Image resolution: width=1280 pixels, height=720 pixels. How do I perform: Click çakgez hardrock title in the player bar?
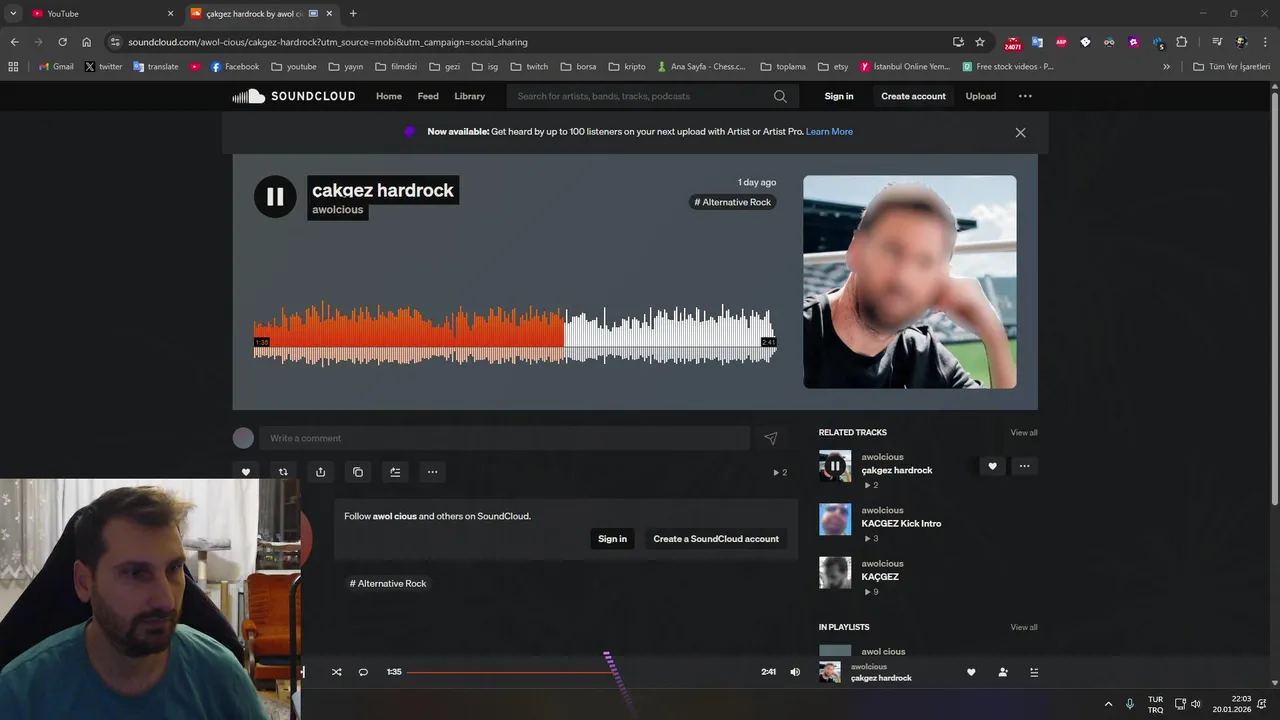tap(881, 678)
